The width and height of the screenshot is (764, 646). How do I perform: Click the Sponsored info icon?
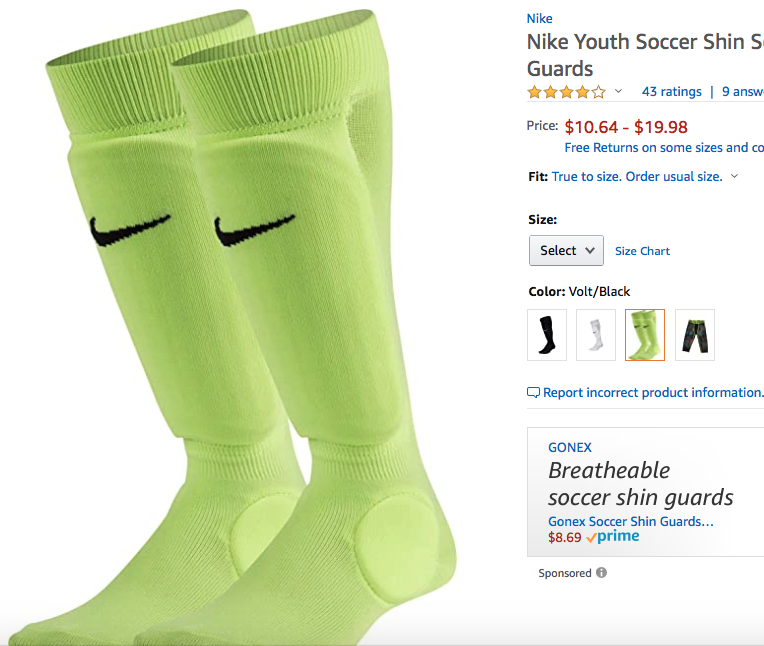coord(601,573)
